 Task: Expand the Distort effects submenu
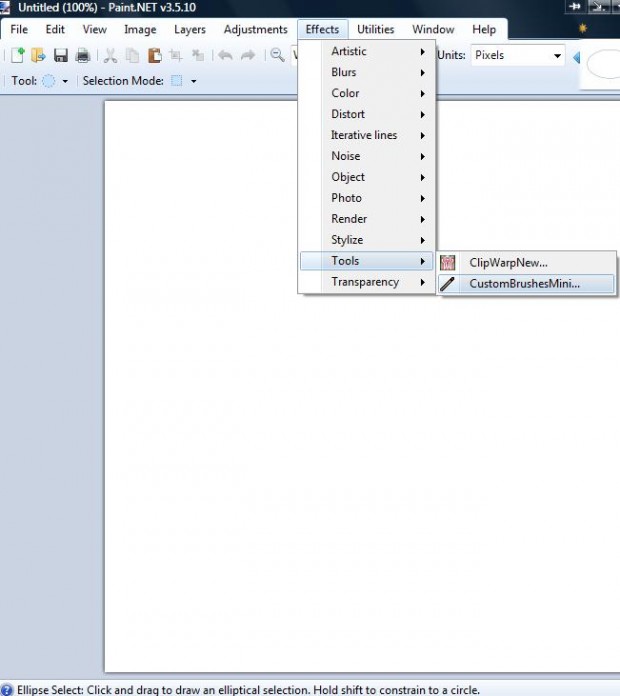click(x=367, y=114)
